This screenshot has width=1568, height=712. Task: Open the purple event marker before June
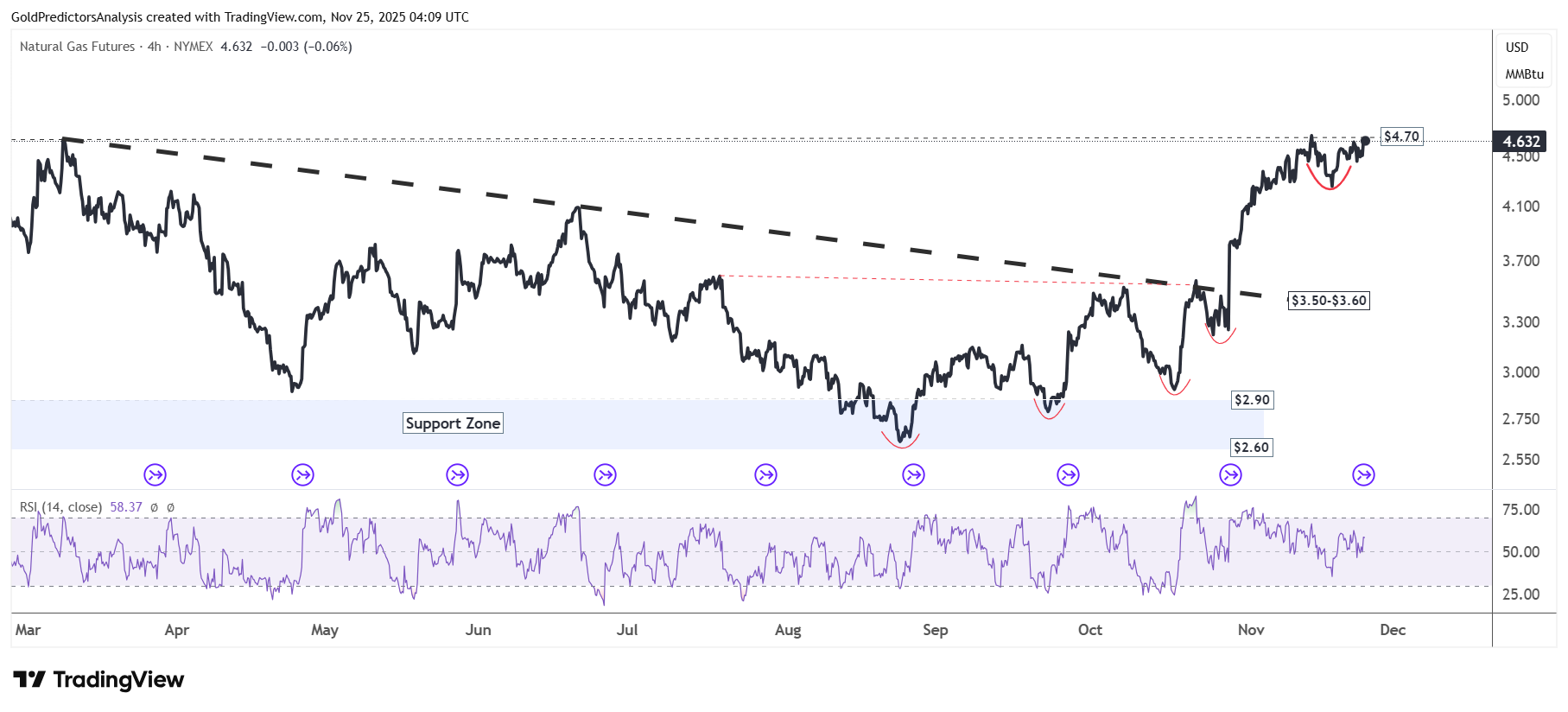click(x=457, y=474)
